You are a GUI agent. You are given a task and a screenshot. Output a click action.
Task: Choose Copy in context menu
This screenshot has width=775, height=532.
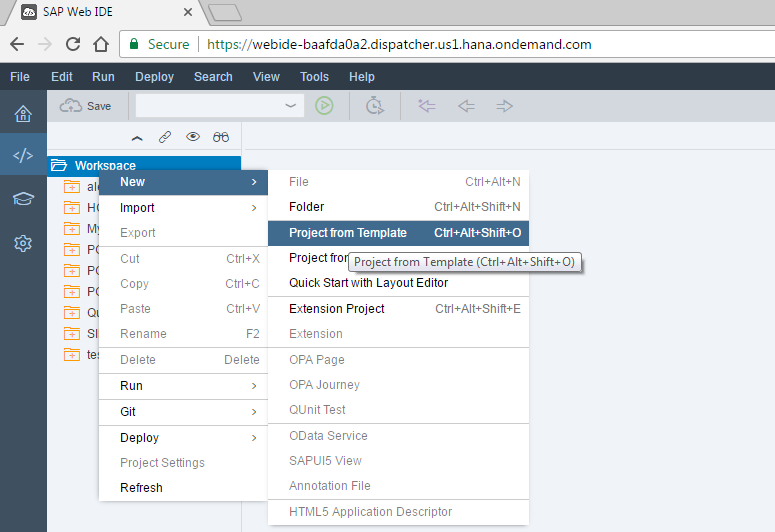click(183, 284)
